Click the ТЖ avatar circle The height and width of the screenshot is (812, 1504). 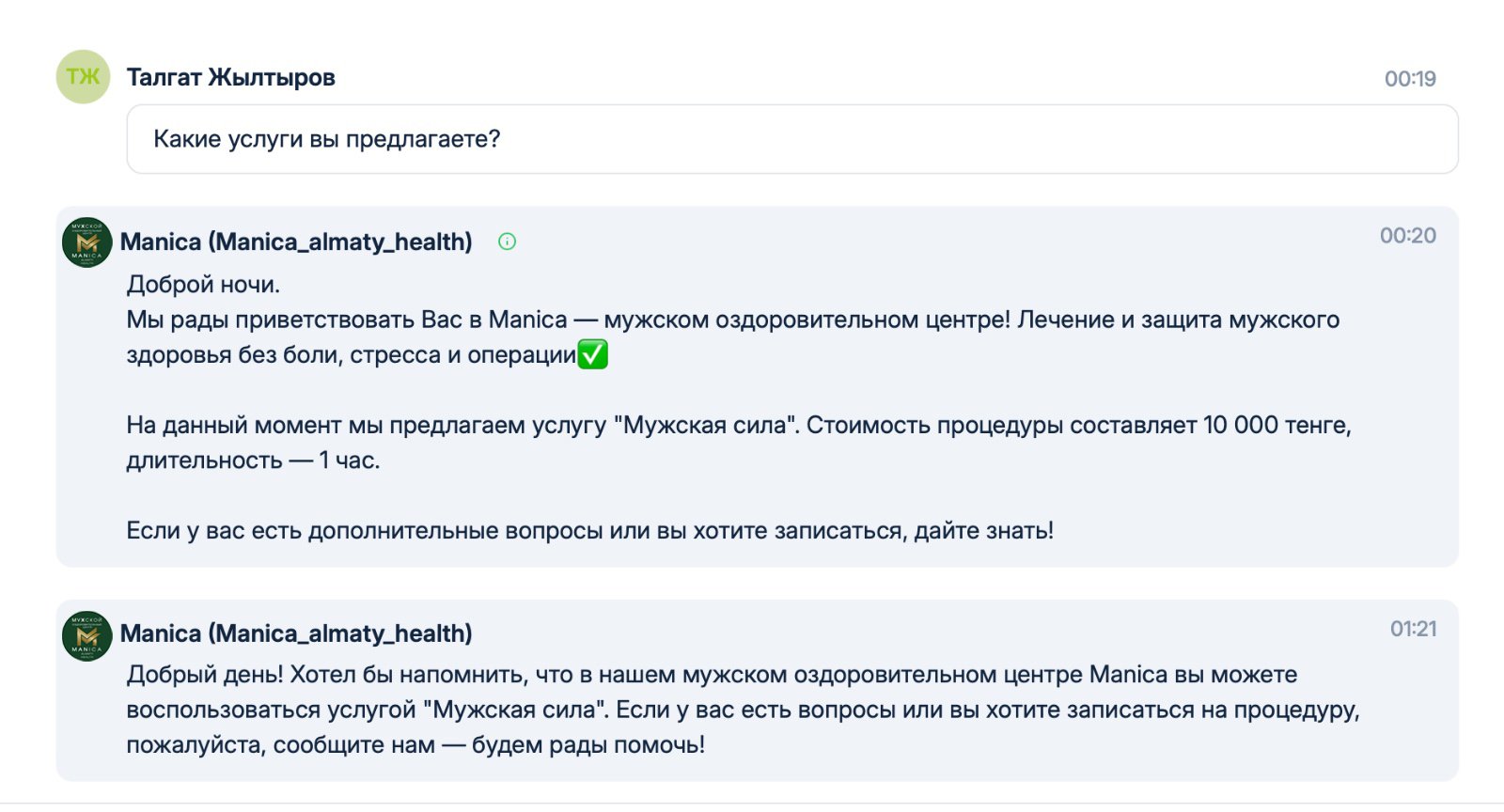83,77
